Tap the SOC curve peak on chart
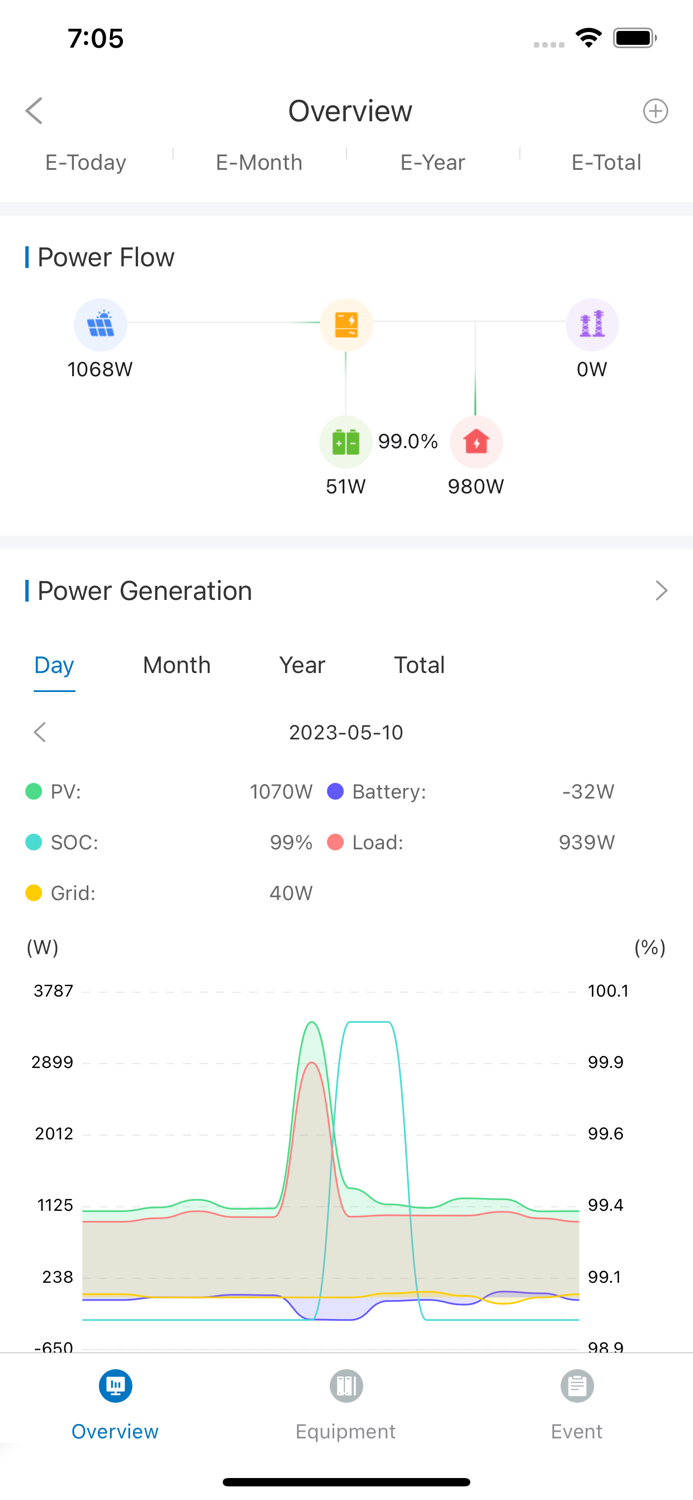Screen dimensions: 693x1500 point(368,1022)
